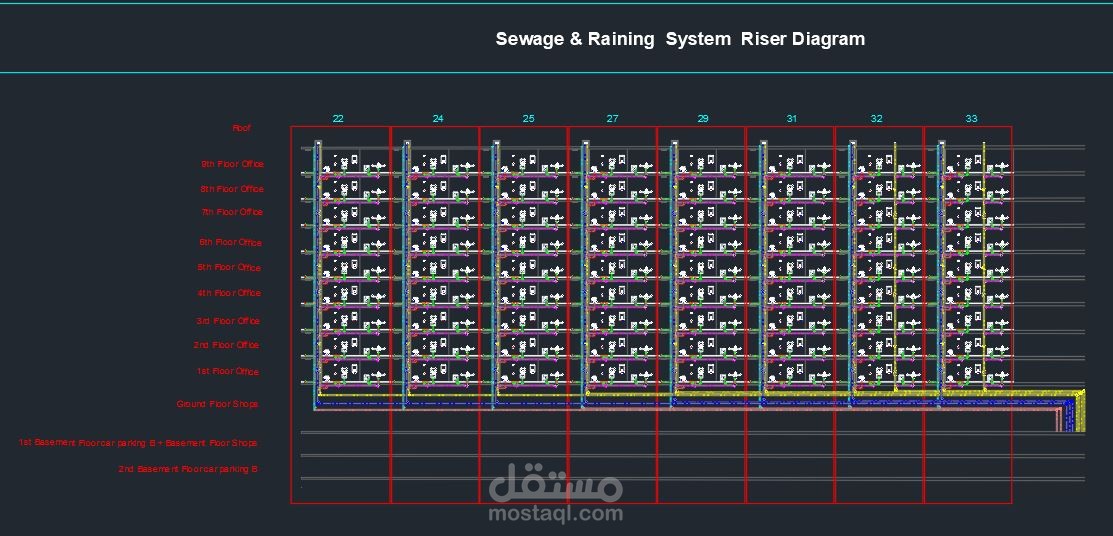Click the "Sewage & Raining System Riser Diagram" title

[680, 39]
